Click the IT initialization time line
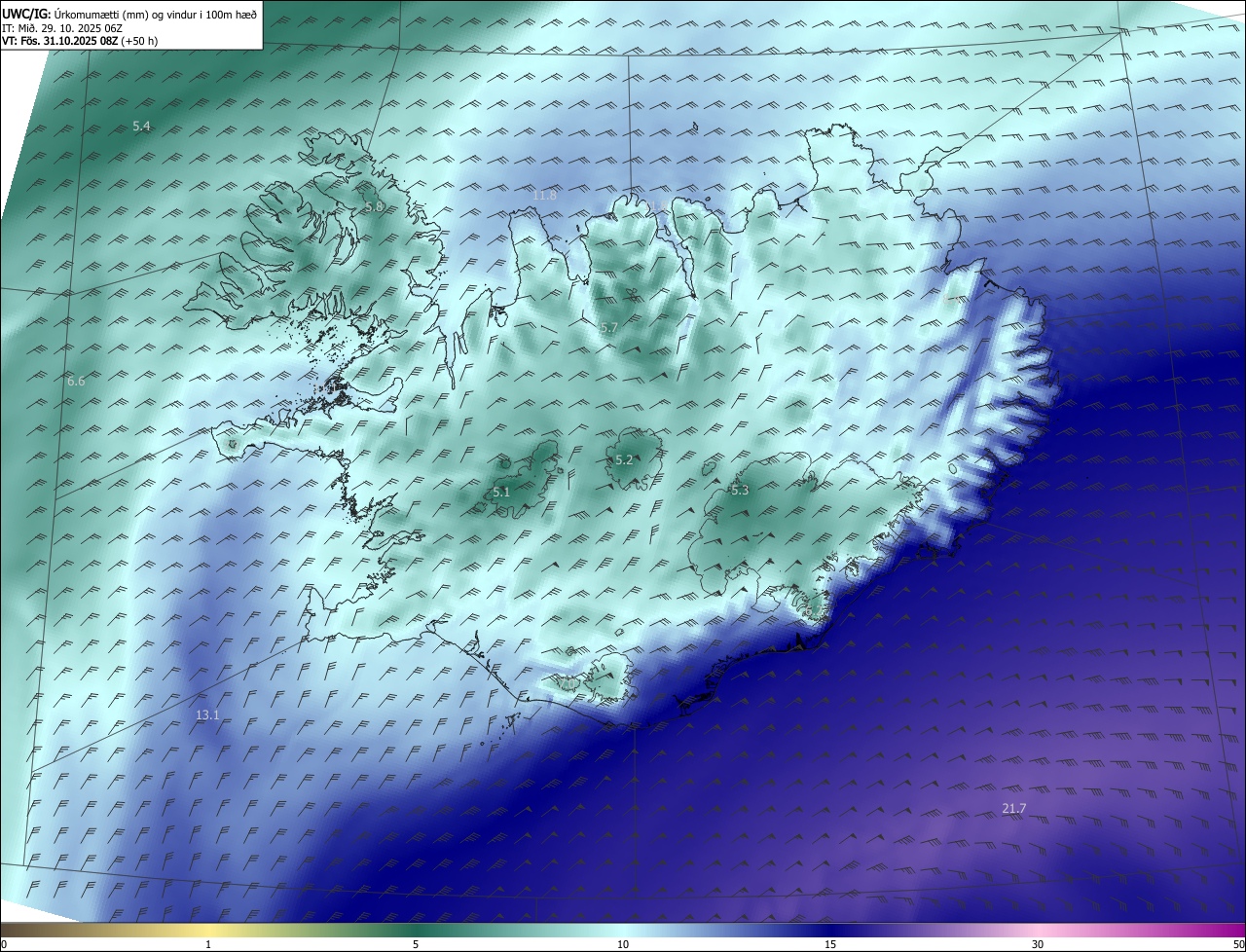This screenshot has width=1246, height=952. click(x=61, y=28)
